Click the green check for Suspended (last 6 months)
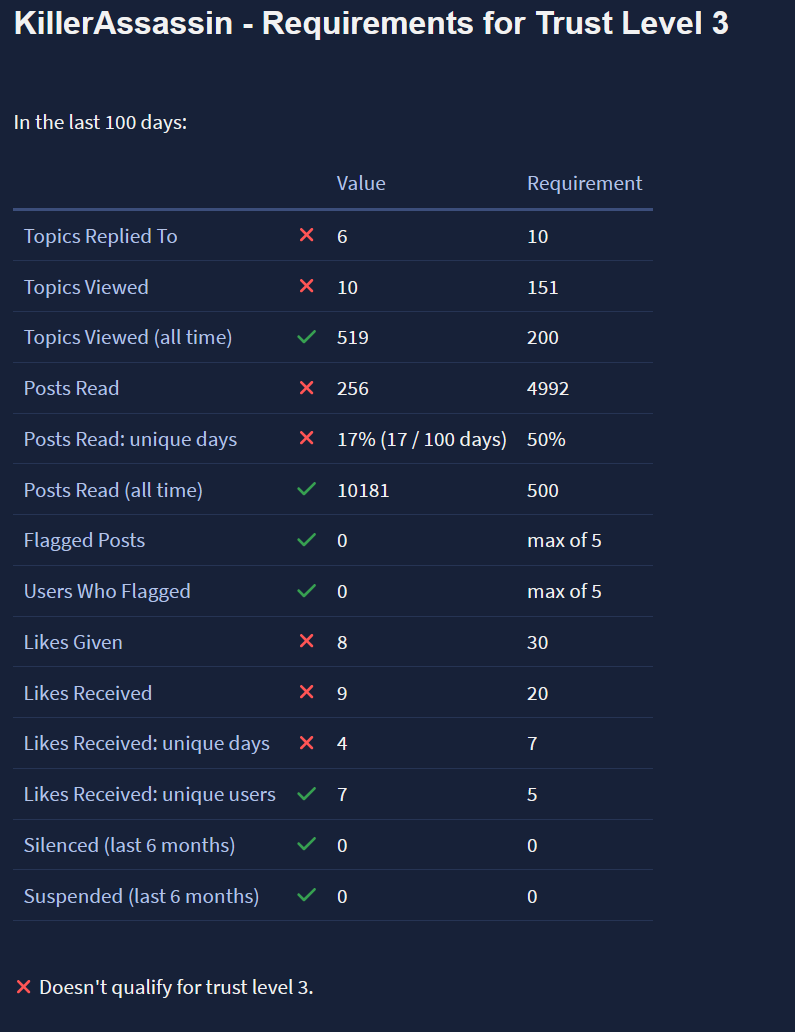The image size is (795, 1032). tap(307, 896)
